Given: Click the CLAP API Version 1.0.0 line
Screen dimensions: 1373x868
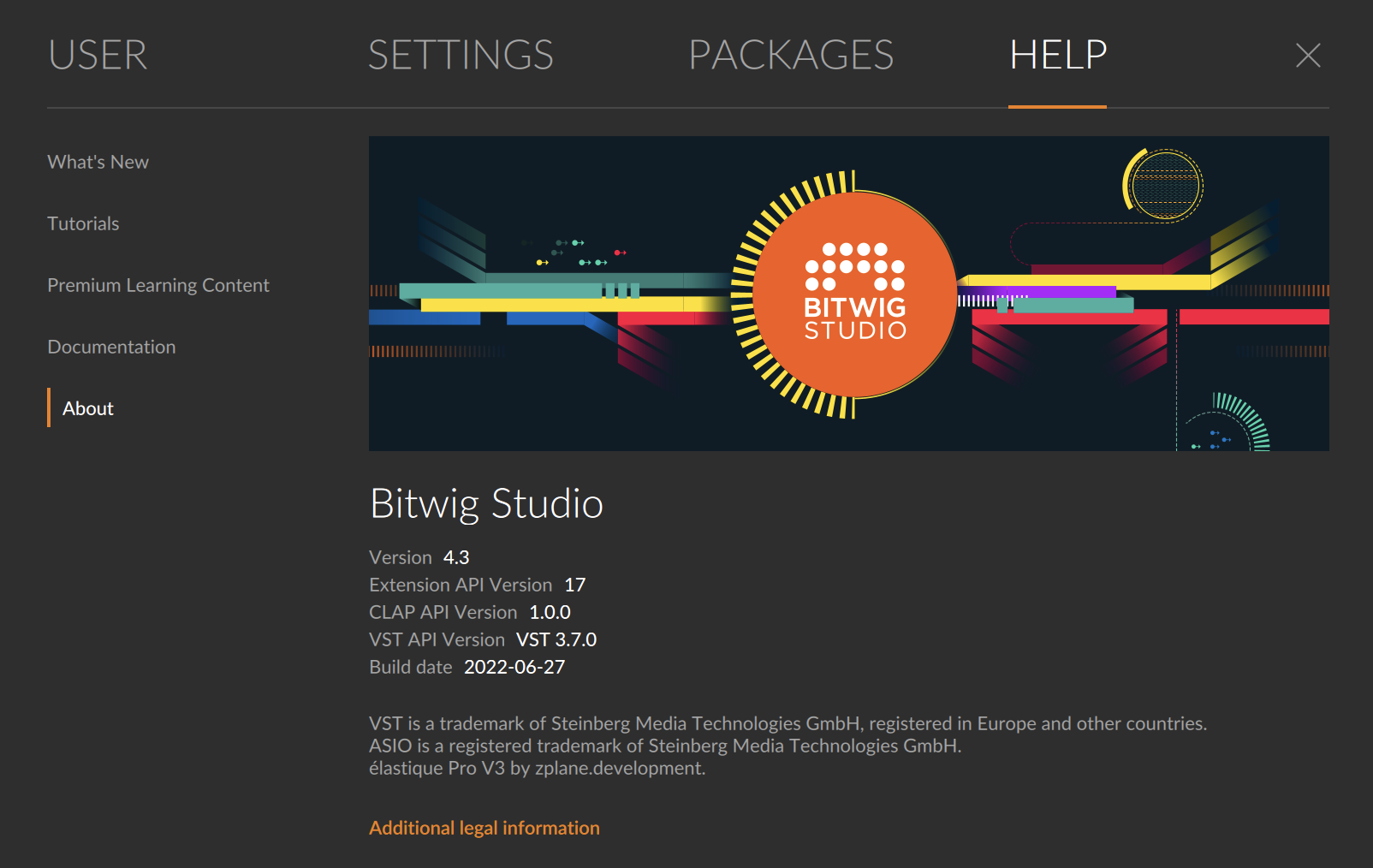Looking at the screenshot, I should pyautogui.click(x=470, y=612).
